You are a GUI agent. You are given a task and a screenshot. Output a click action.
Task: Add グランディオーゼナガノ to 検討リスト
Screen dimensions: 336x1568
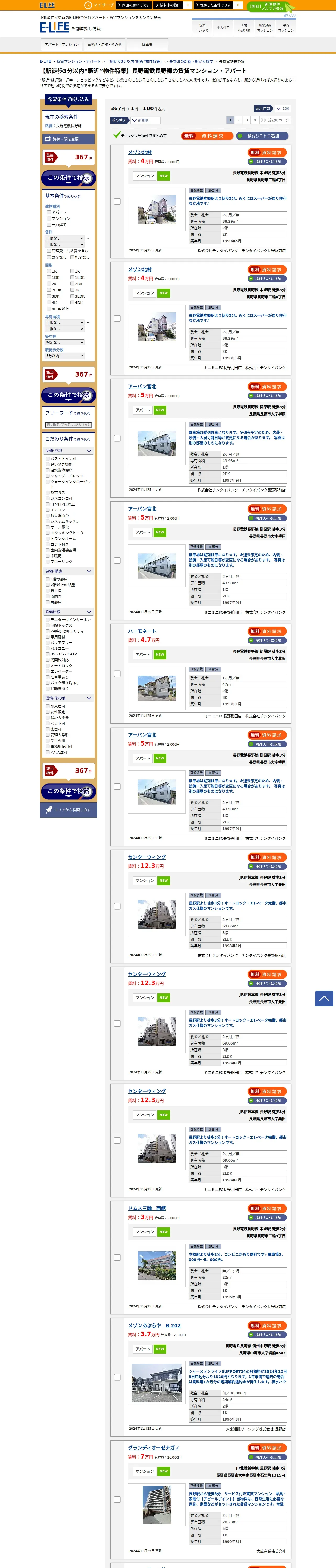(267, 1457)
